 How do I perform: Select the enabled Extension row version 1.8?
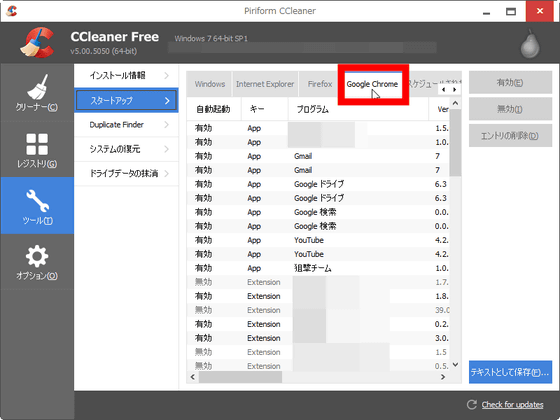(x=318, y=296)
